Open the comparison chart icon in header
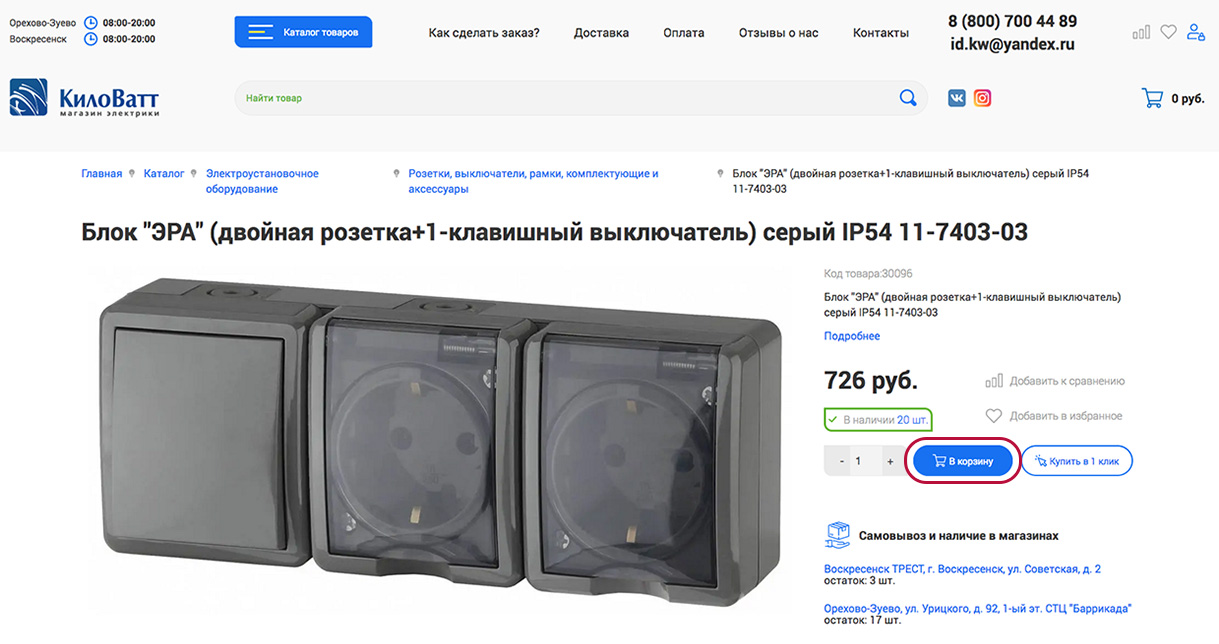Screen dimensions: 1219x644 click(x=1141, y=32)
